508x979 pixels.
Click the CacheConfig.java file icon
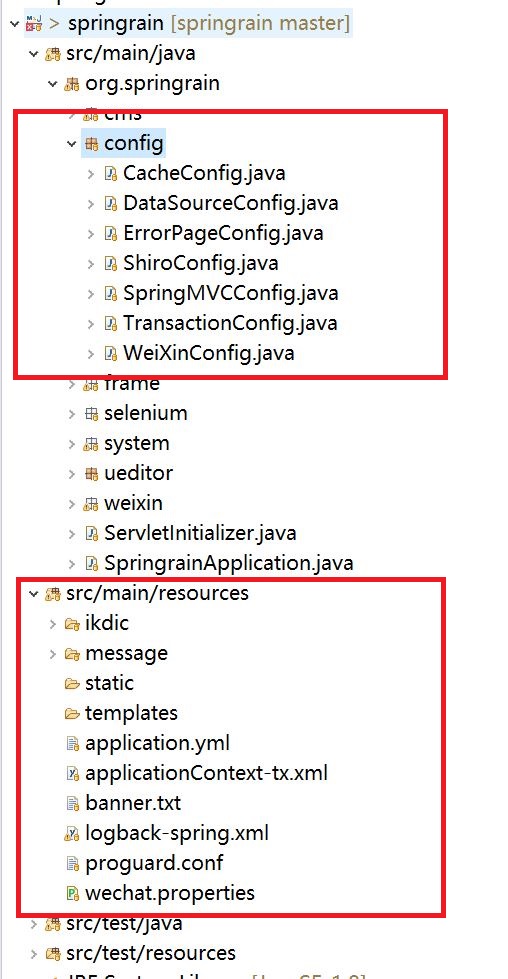click(111, 174)
